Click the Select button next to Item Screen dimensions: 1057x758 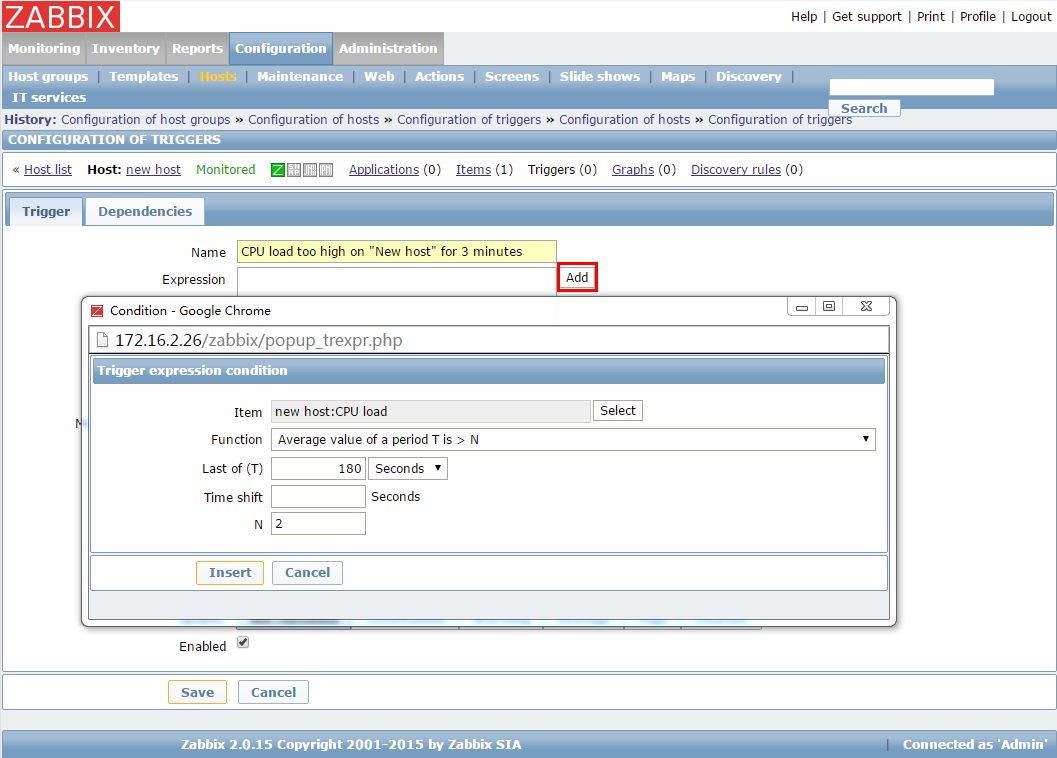pos(618,411)
